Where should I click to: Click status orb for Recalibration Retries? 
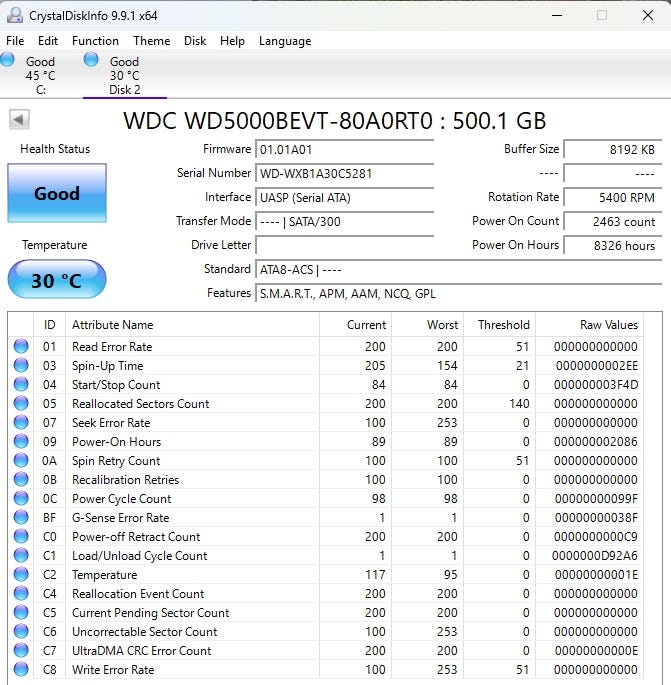tap(21, 479)
